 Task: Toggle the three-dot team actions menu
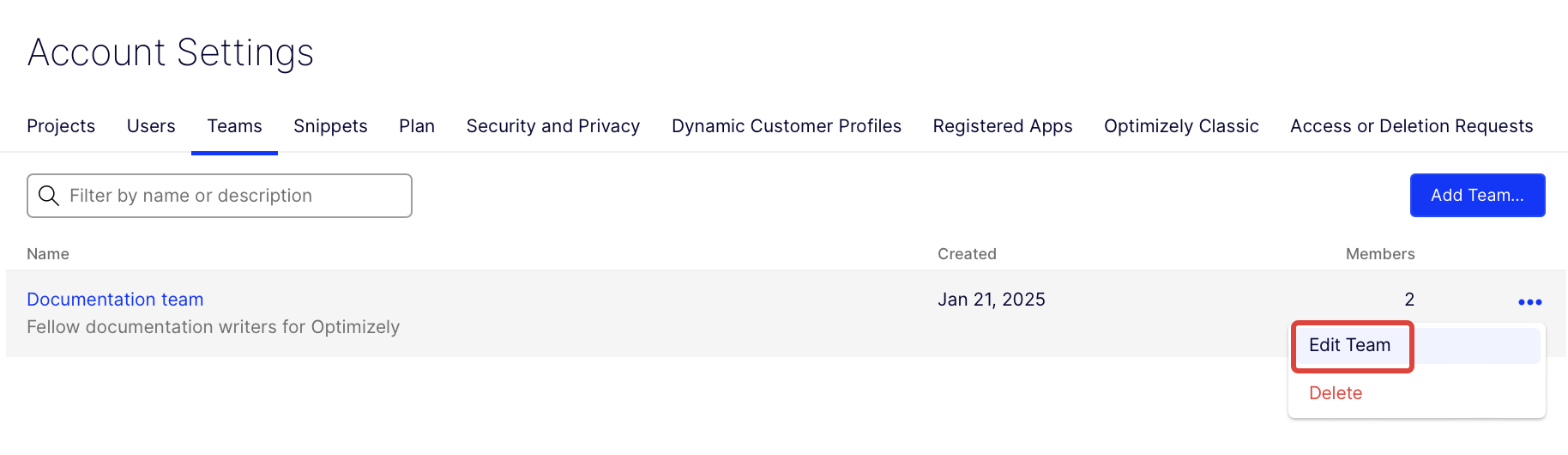point(1529,302)
